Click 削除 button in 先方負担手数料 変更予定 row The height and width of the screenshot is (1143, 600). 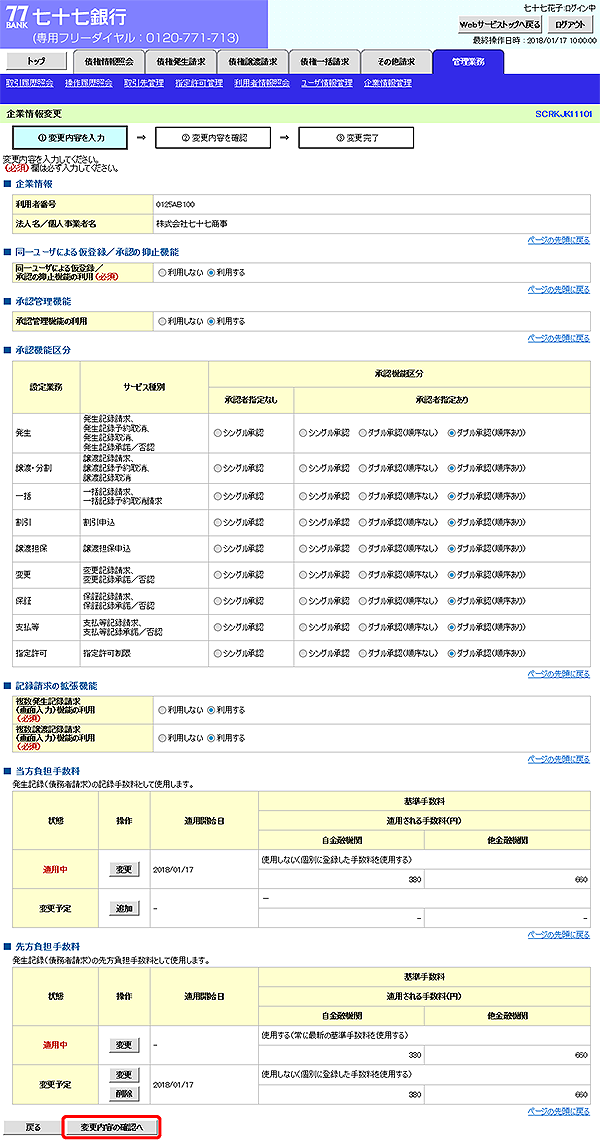tap(124, 1093)
